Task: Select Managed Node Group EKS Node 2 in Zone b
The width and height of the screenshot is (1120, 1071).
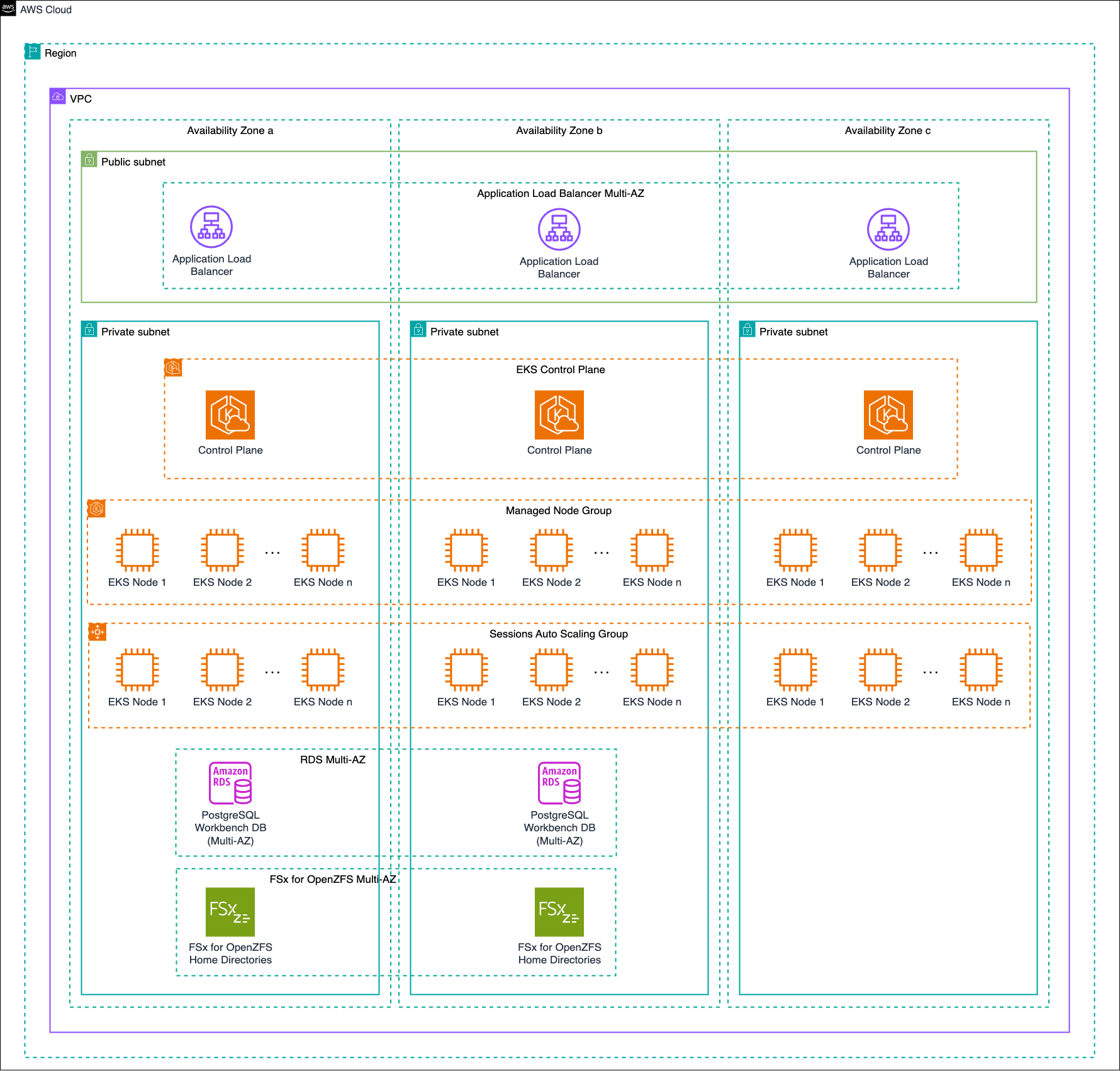Action: (551, 550)
